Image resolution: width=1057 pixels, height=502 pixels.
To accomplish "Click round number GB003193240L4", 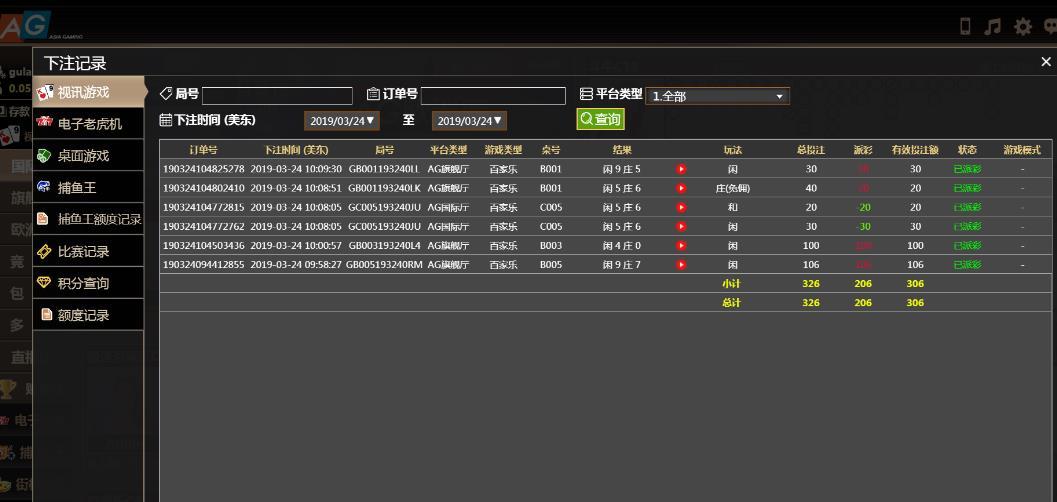I will [x=384, y=246].
